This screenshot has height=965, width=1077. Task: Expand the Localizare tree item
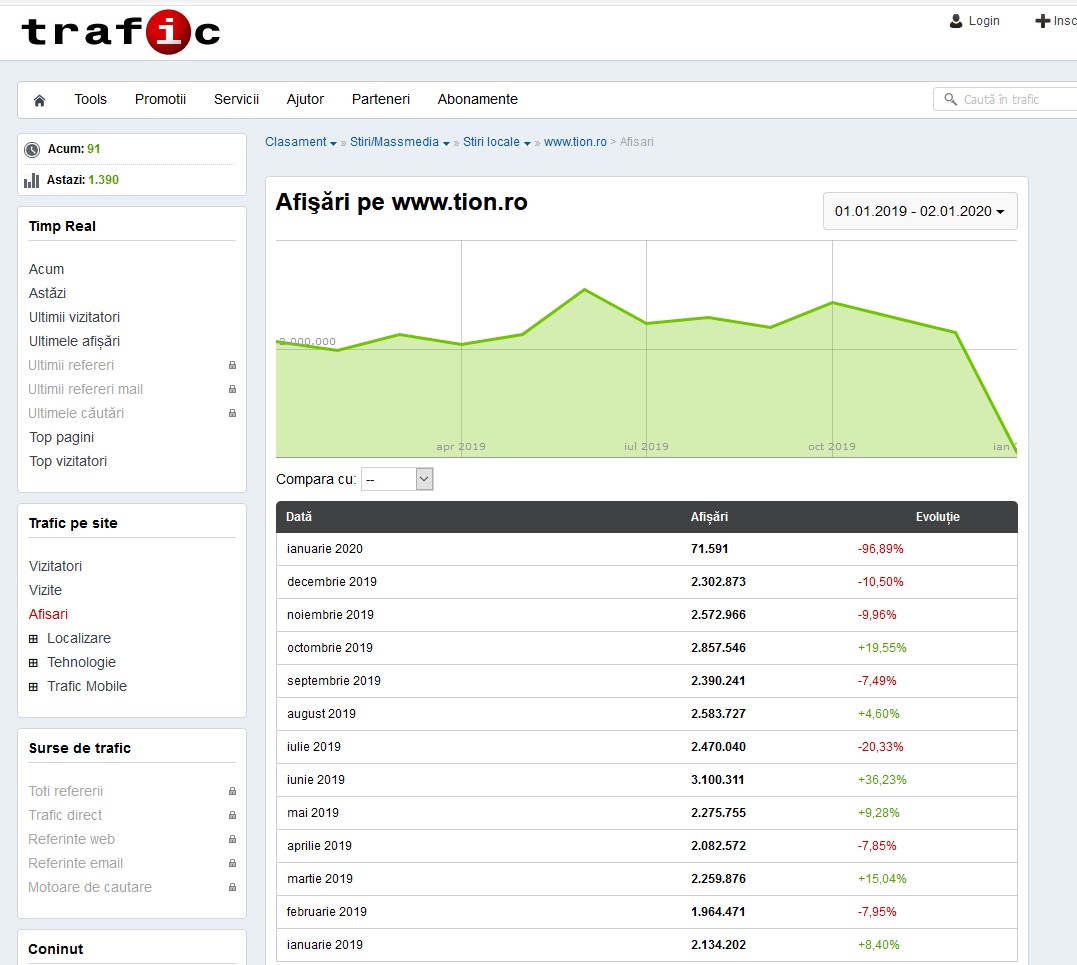(33, 639)
